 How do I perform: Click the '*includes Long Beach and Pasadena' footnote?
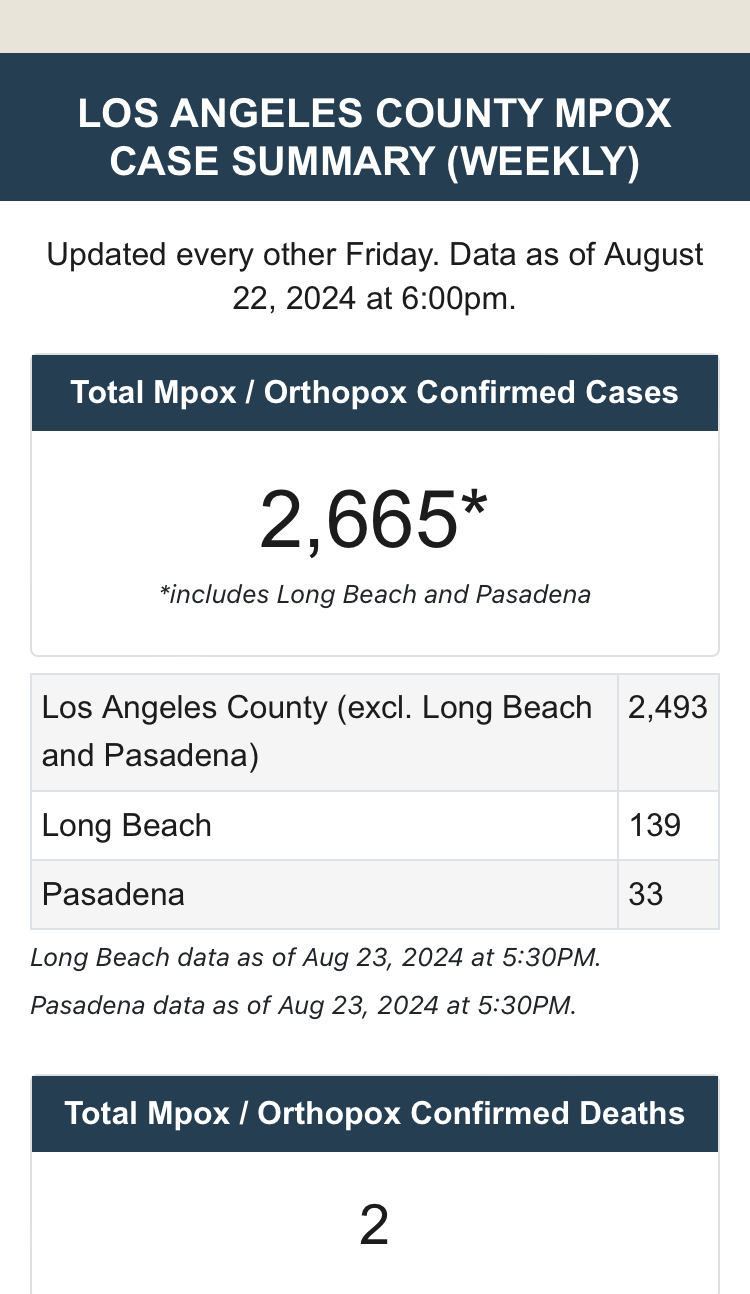(x=375, y=595)
